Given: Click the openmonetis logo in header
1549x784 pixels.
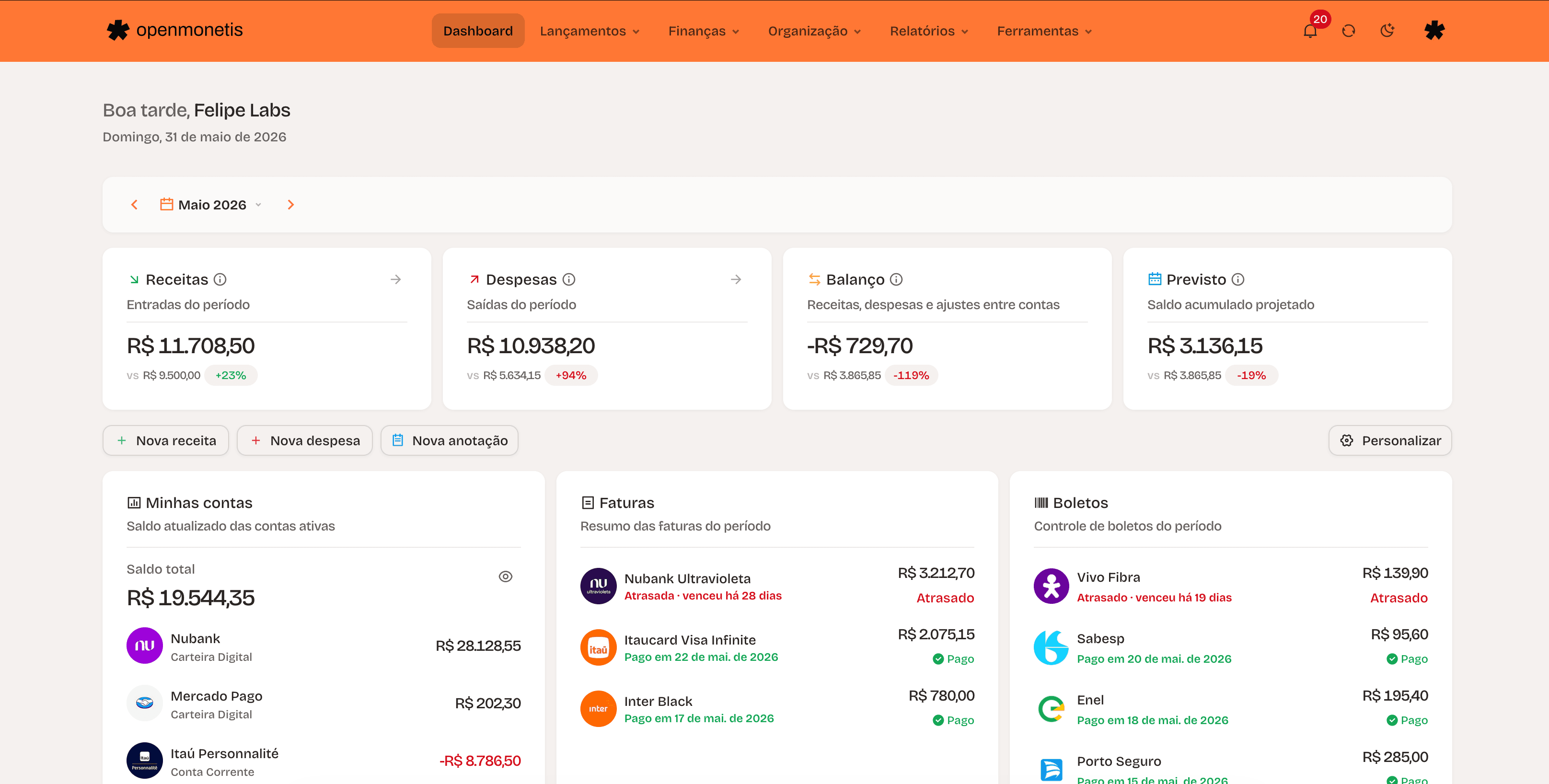Looking at the screenshot, I should (x=174, y=30).
